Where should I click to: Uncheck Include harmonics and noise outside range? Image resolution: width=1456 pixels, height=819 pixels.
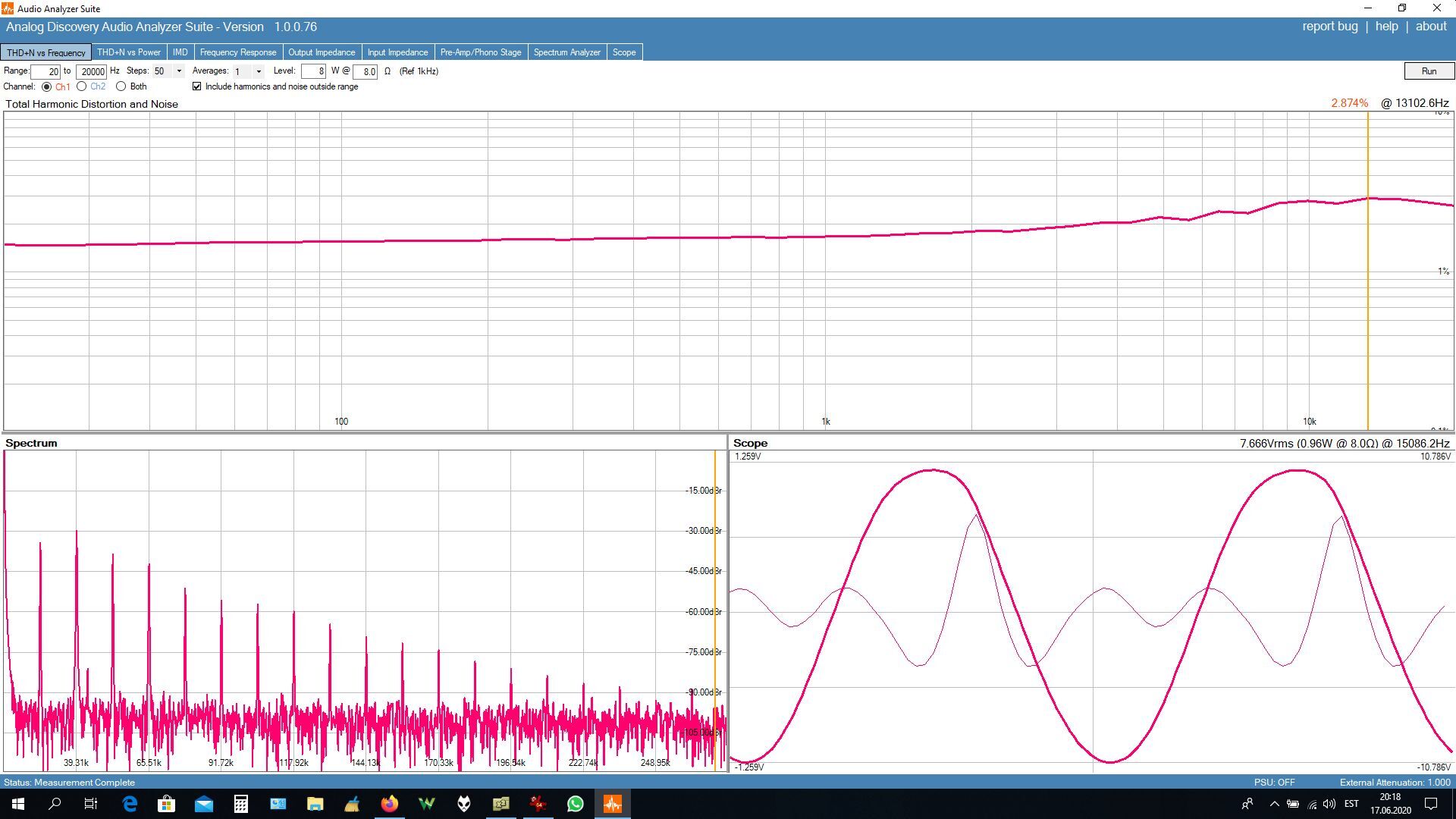(x=197, y=86)
